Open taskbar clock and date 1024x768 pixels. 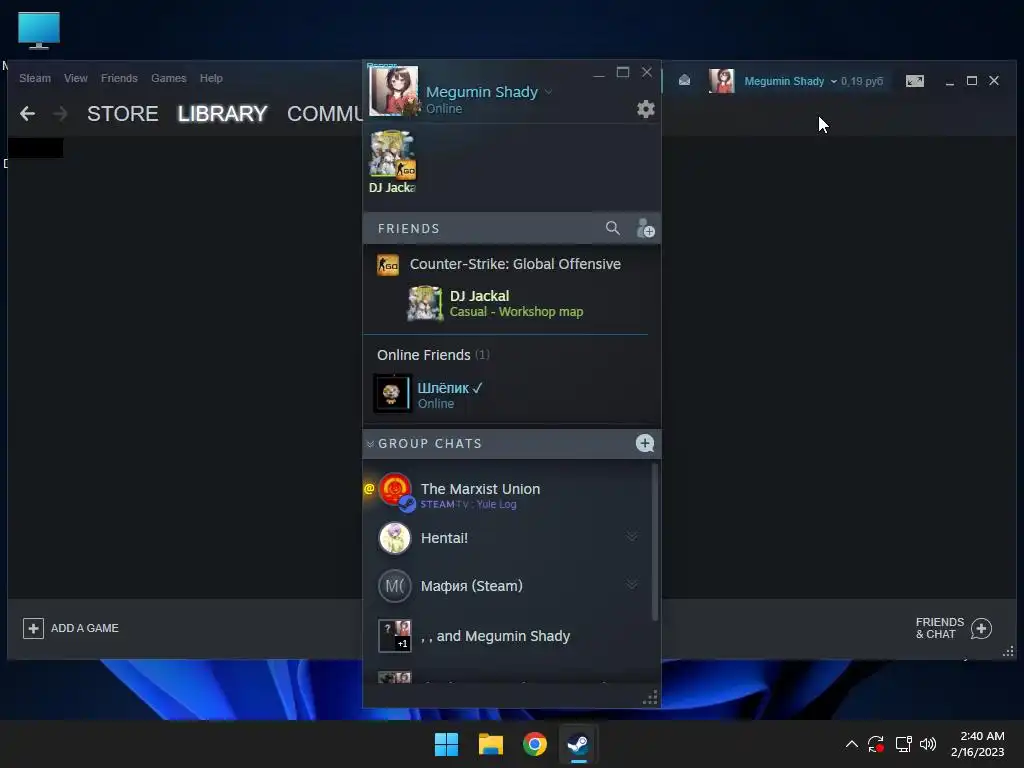(978, 744)
